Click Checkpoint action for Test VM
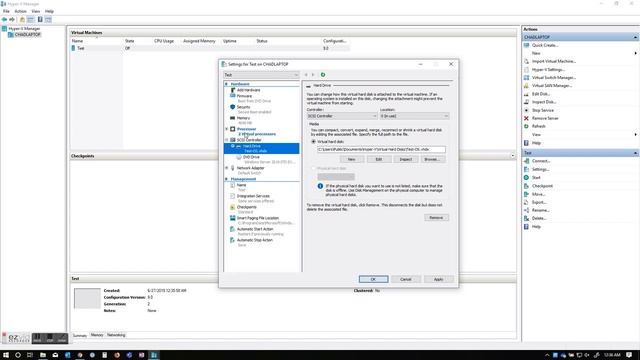This screenshot has height=360, width=640. [x=542, y=186]
